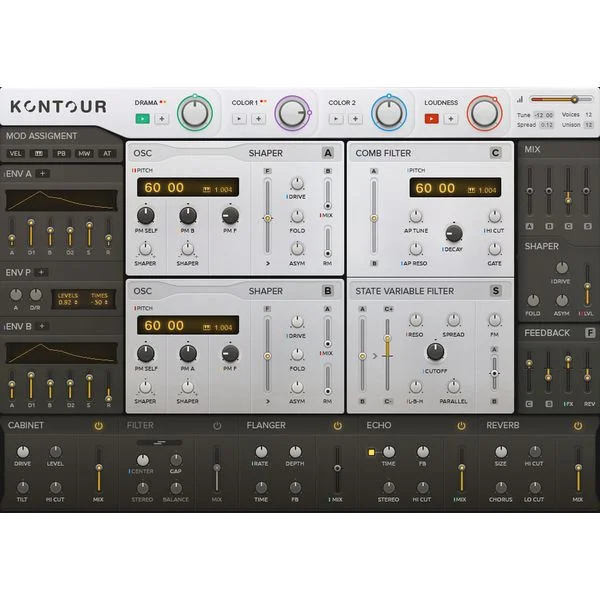This screenshot has width=600, height=600.
Task: Click the MOD ASSIGMENT header
Action: click(x=41, y=136)
